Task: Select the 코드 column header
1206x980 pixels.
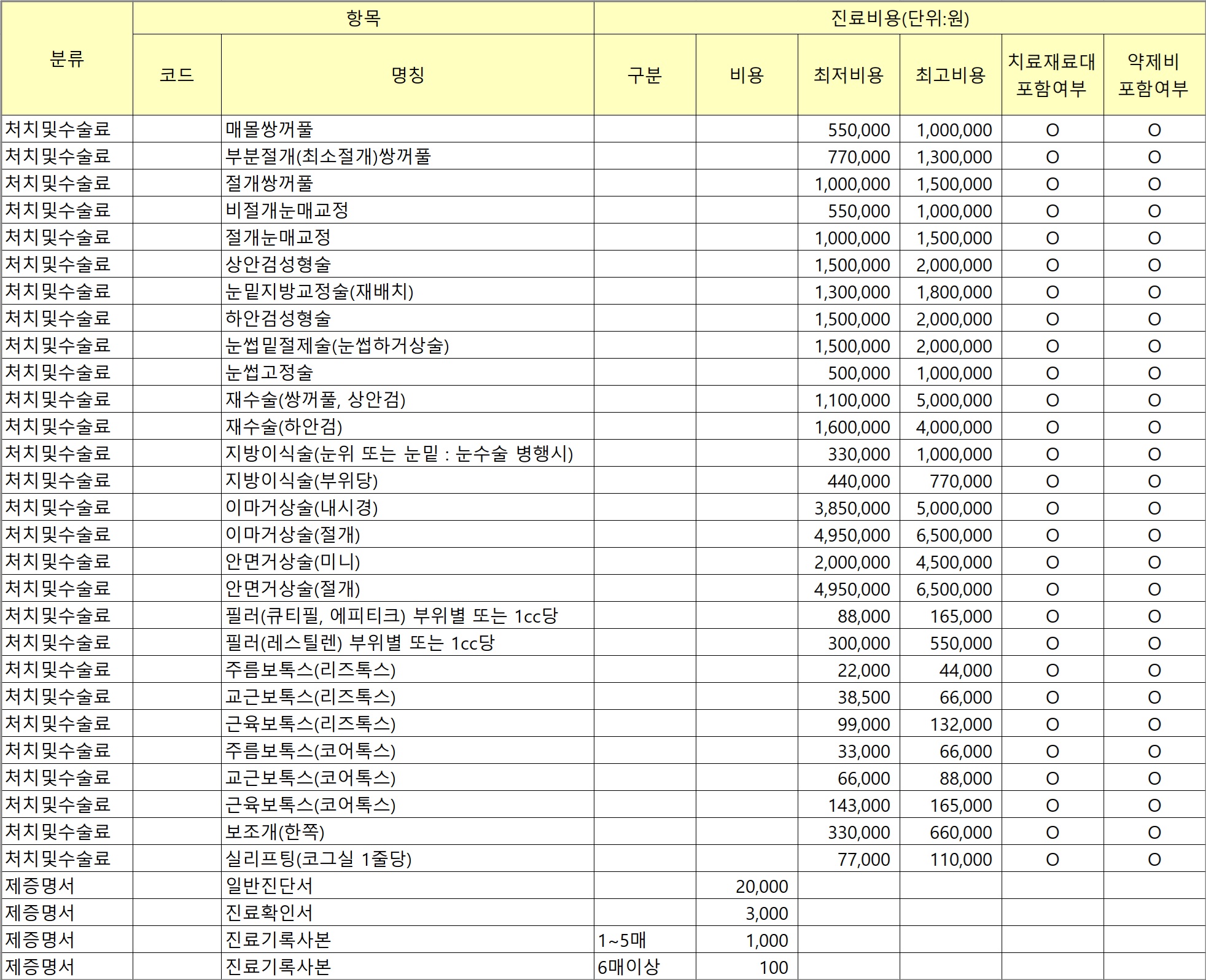Action: click(x=177, y=75)
